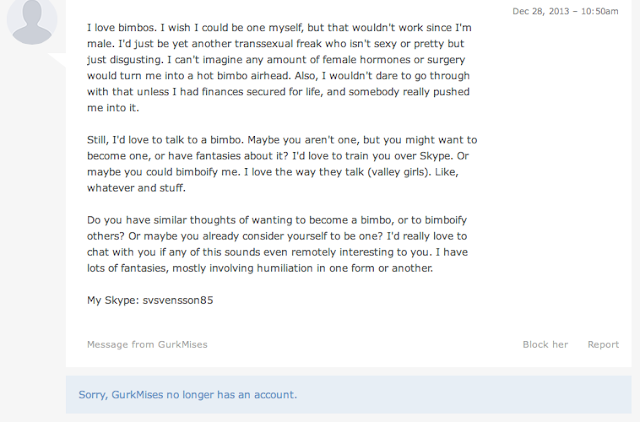Viewport: 640px width, 422px height.
Task: Click the "10:50am" time in the timestamp
Action: [x=597, y=11]
